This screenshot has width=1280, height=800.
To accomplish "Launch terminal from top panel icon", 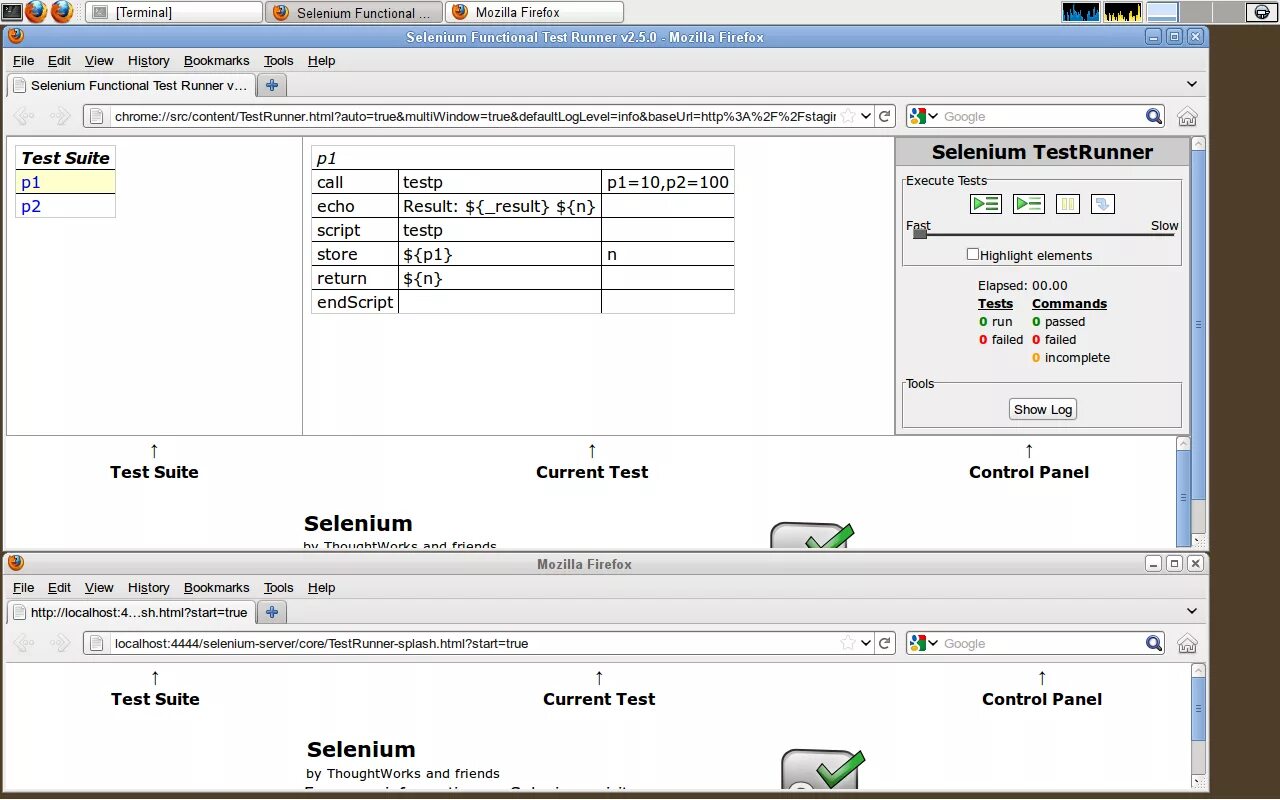I will (11, 12).
